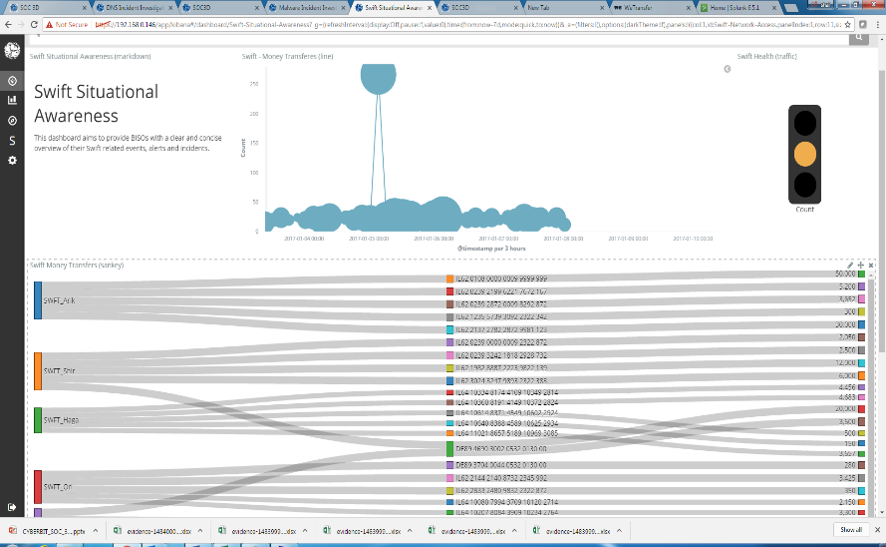Close the downloads bar
The image size is (886, 547).
(x=877, y=530)
